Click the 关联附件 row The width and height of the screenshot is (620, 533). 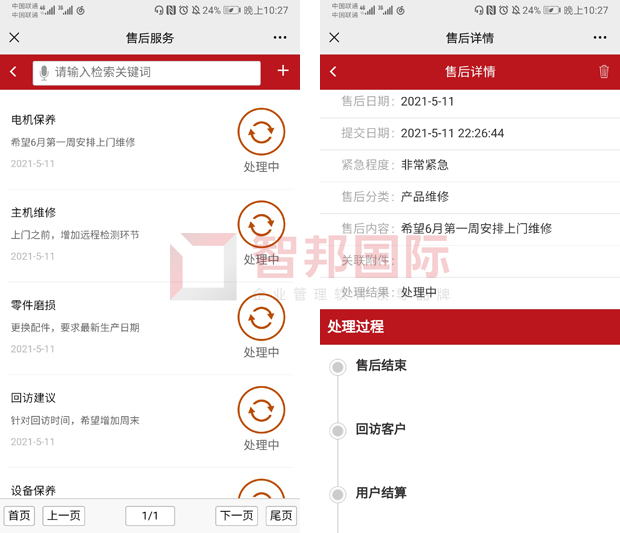[x=470, y=261]
